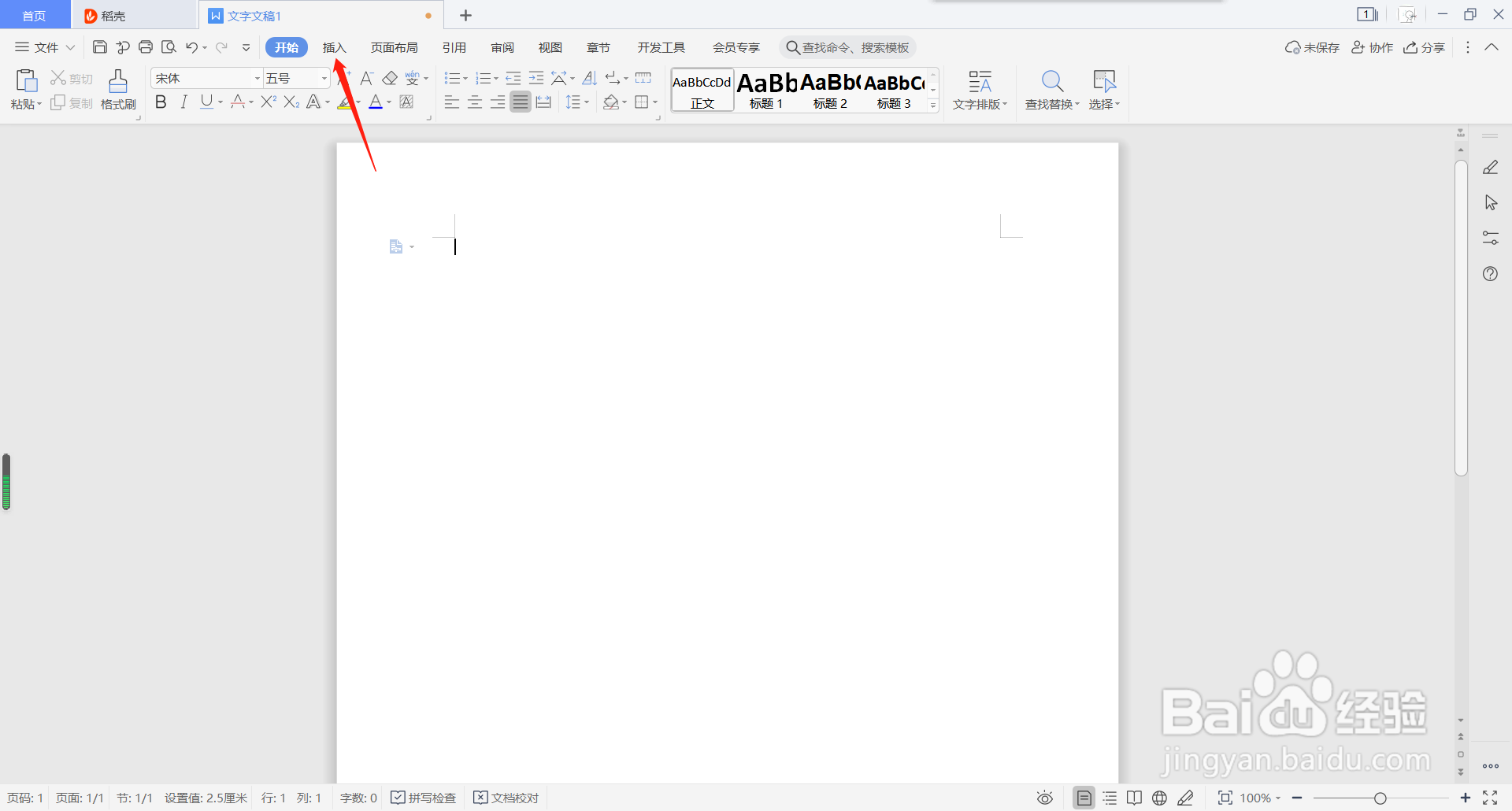Click the search commands box (查找命令)
Image resolution: width=1512 pixels, height=811 pixels.
pos(847,47)
